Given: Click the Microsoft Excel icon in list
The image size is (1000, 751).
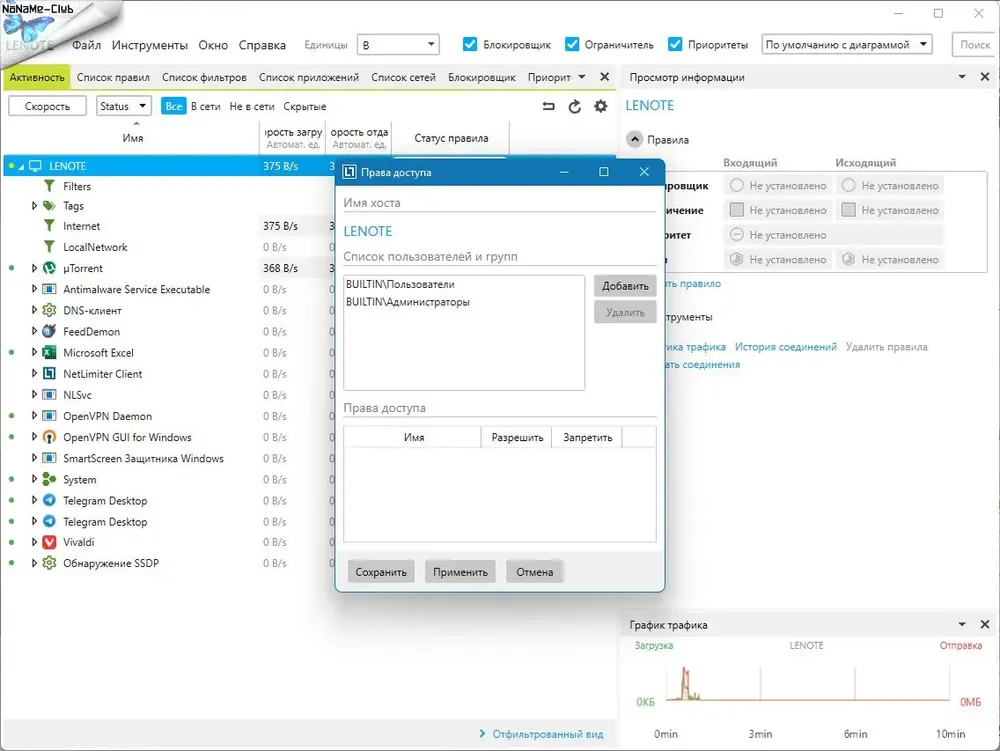Looking at the screenshot, I should pyautogui.click(x=49, y=353).
